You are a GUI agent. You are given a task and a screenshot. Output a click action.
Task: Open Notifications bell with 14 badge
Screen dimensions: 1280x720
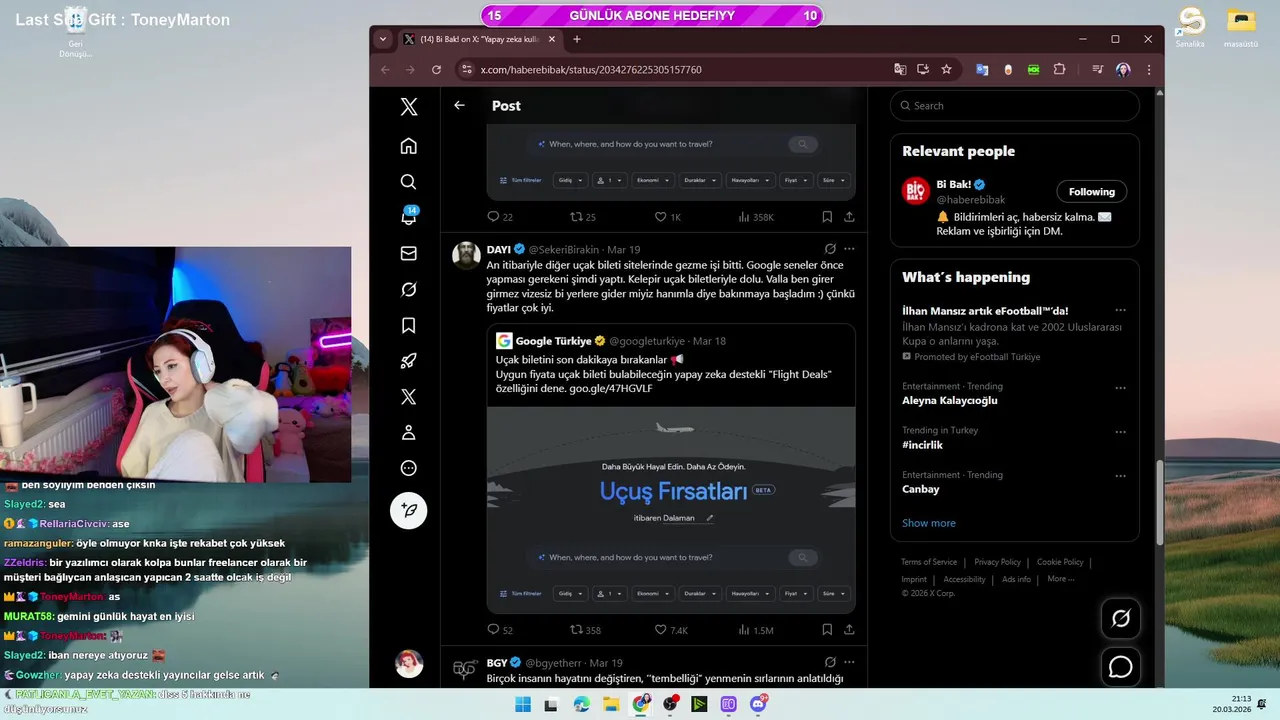point(408,217)
